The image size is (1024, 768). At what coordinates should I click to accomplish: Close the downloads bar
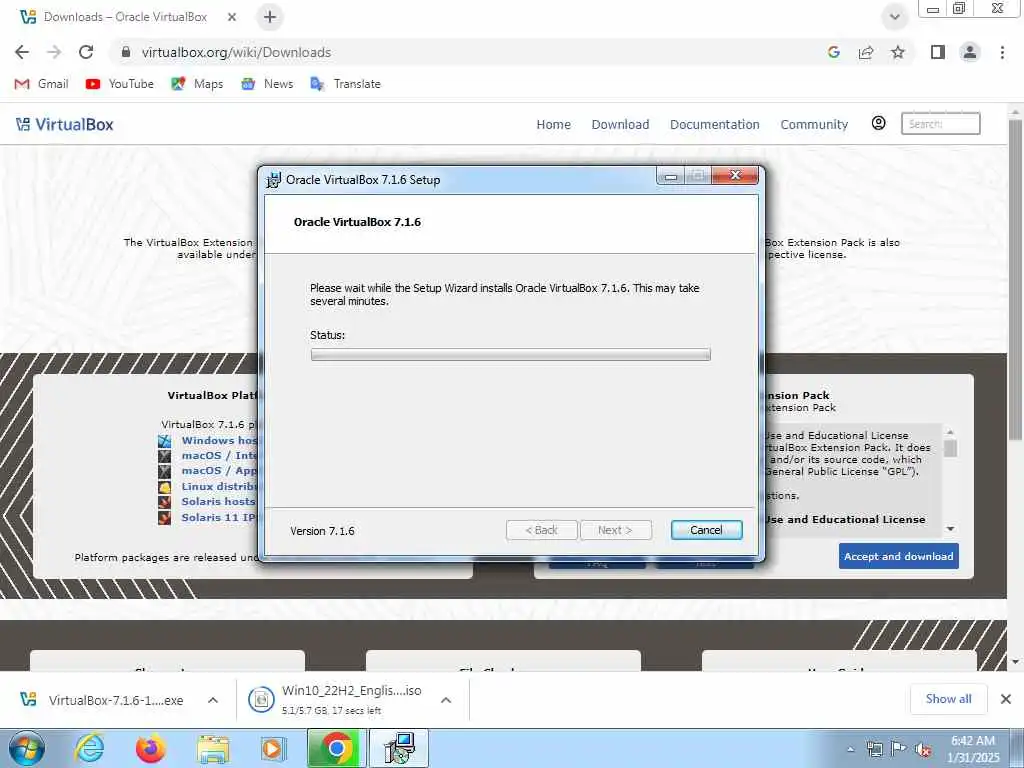tap(1006, 699)
